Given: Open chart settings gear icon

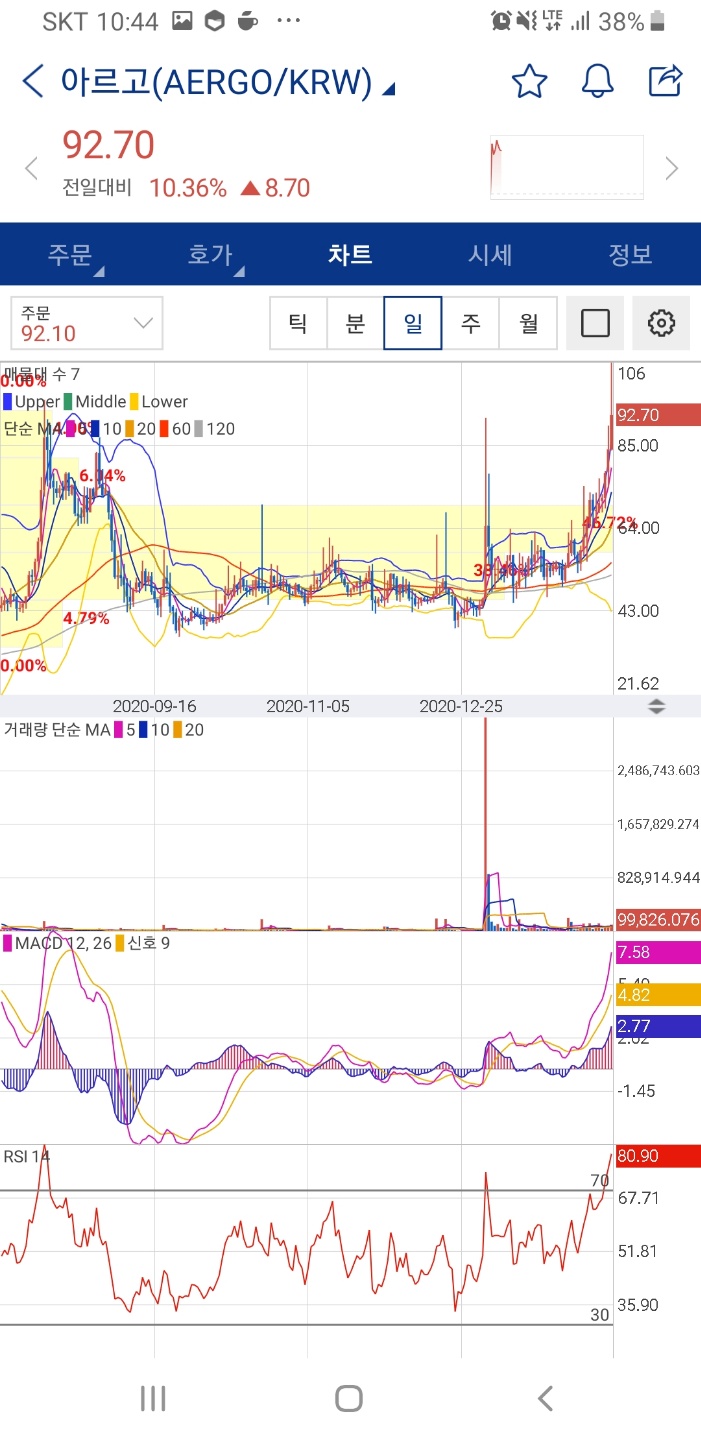Looking at the screenshot, I should click(x=661, y=323).
